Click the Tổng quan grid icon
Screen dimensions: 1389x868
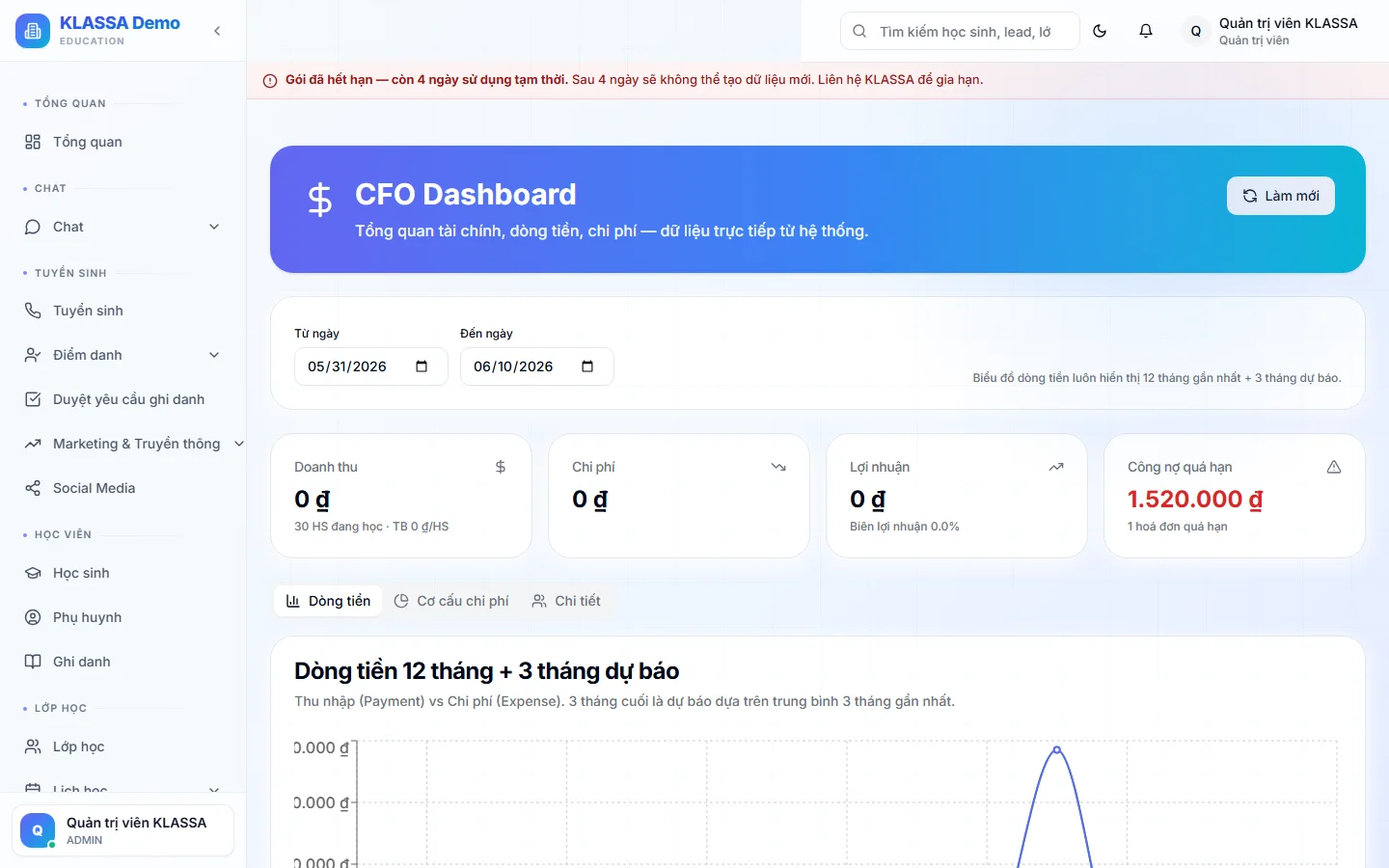tap(33, 142)
